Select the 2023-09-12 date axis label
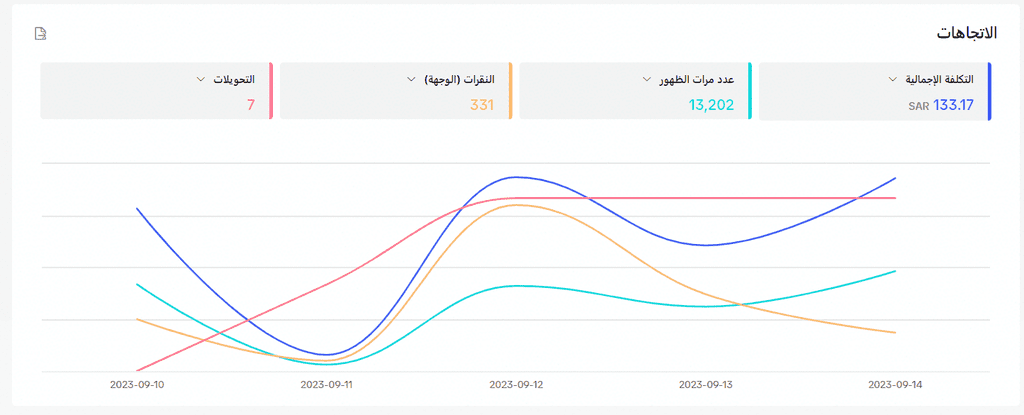The width and height of the screenshot is (1024, 415). click(516, 384)
